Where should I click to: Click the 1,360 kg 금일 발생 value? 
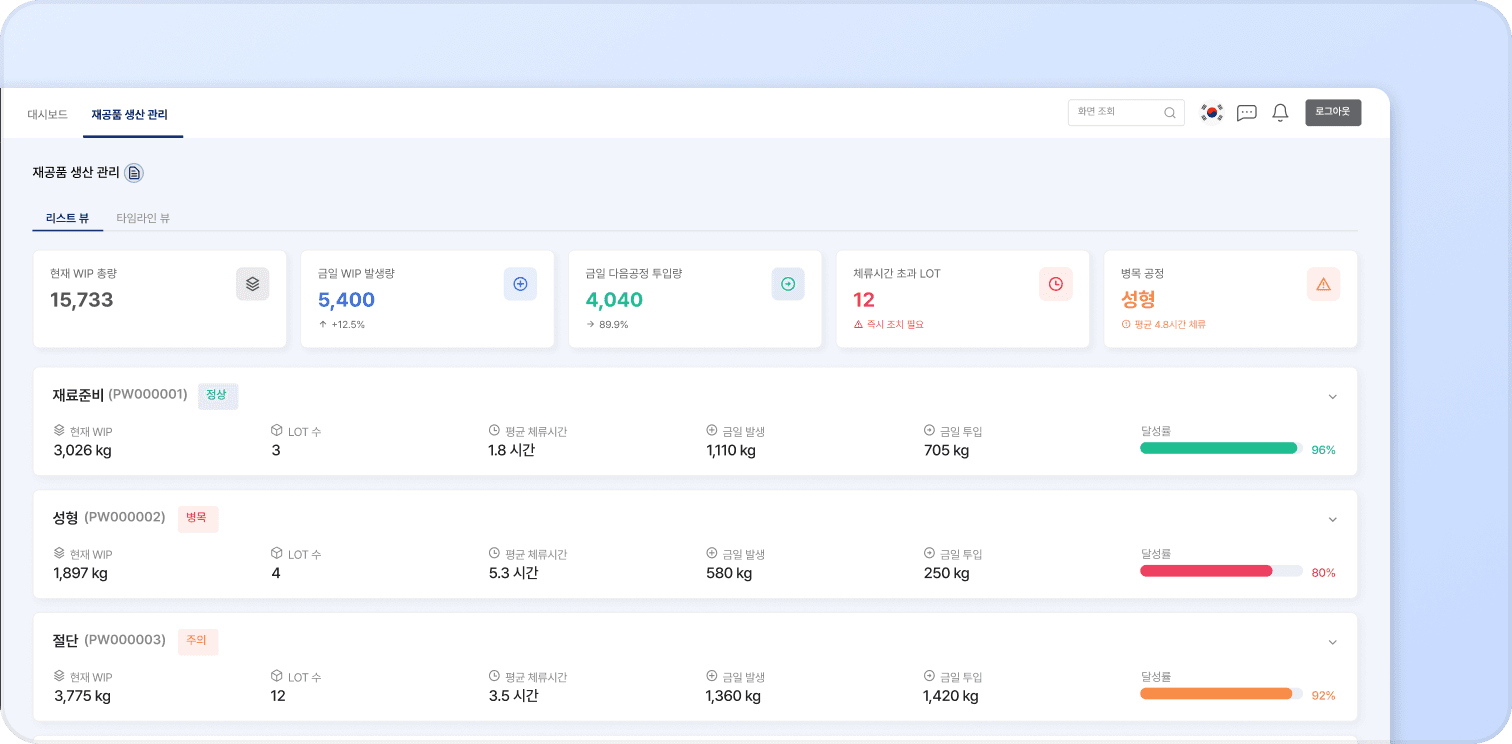733,697
